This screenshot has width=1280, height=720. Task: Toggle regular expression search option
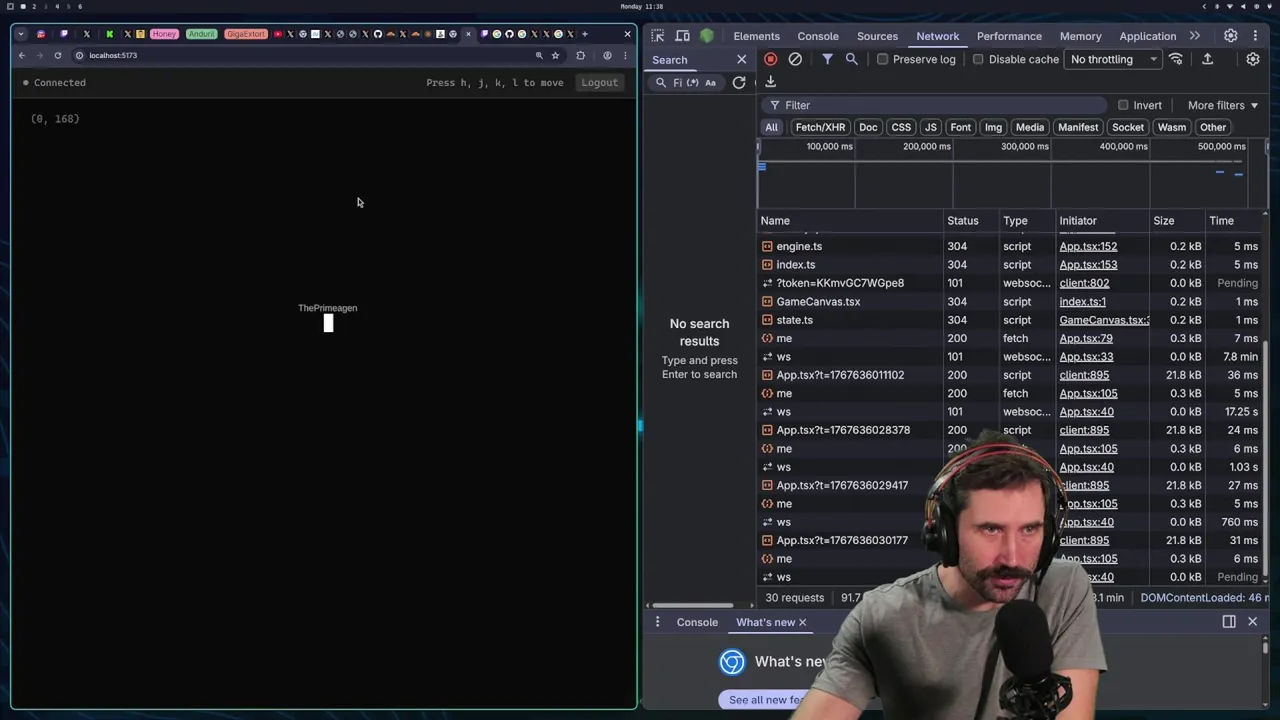click(692, 83)
